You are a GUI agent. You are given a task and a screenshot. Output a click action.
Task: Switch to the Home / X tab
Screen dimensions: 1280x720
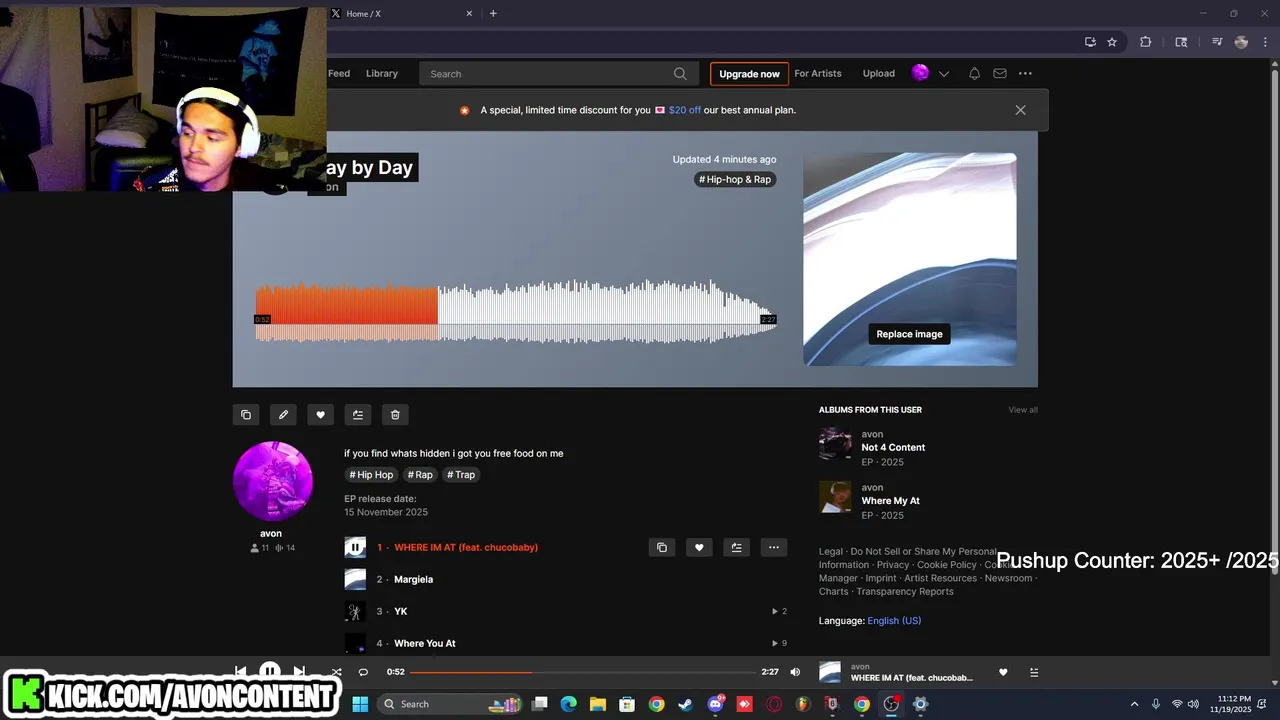(x=400, y=14)
